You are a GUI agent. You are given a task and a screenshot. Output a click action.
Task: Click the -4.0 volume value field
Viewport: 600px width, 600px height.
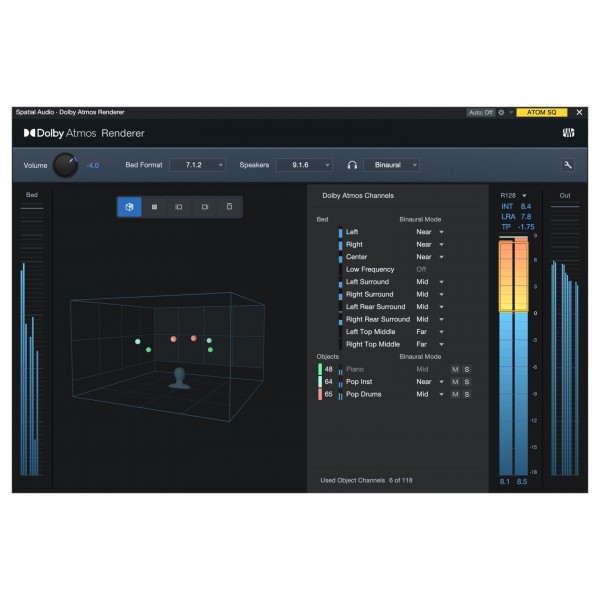coord(93,166)
